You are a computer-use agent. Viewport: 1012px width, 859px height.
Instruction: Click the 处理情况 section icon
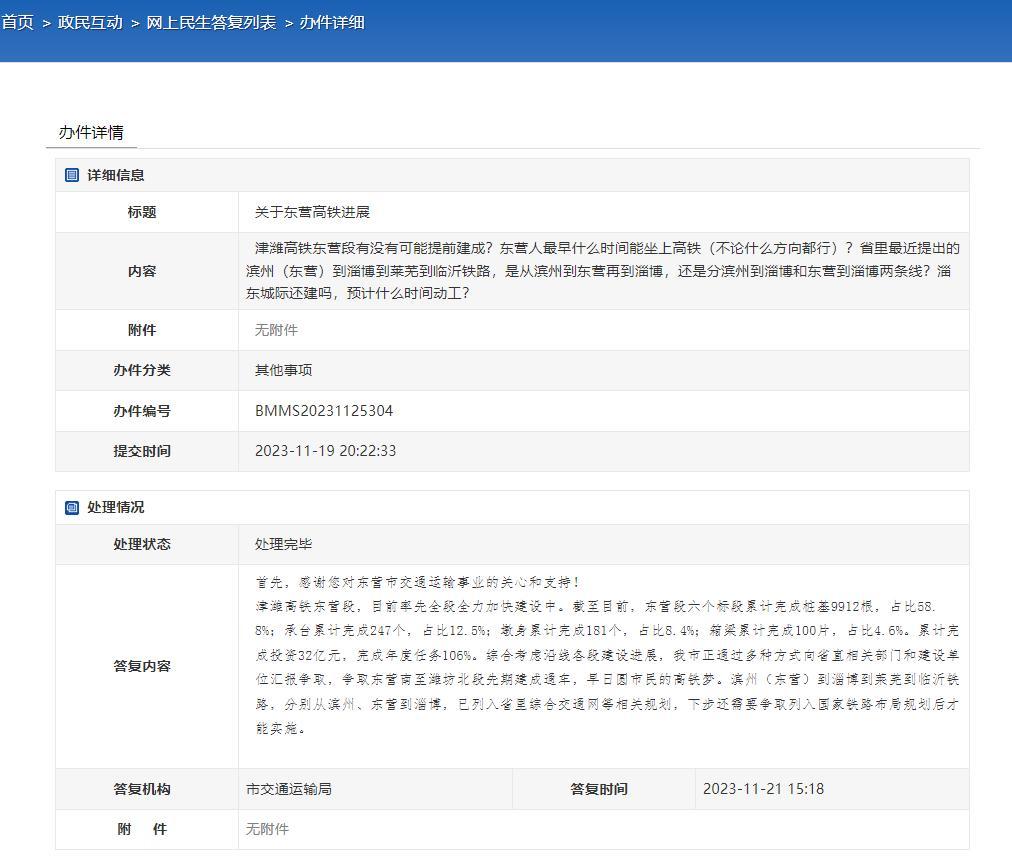tap(72, 507)
